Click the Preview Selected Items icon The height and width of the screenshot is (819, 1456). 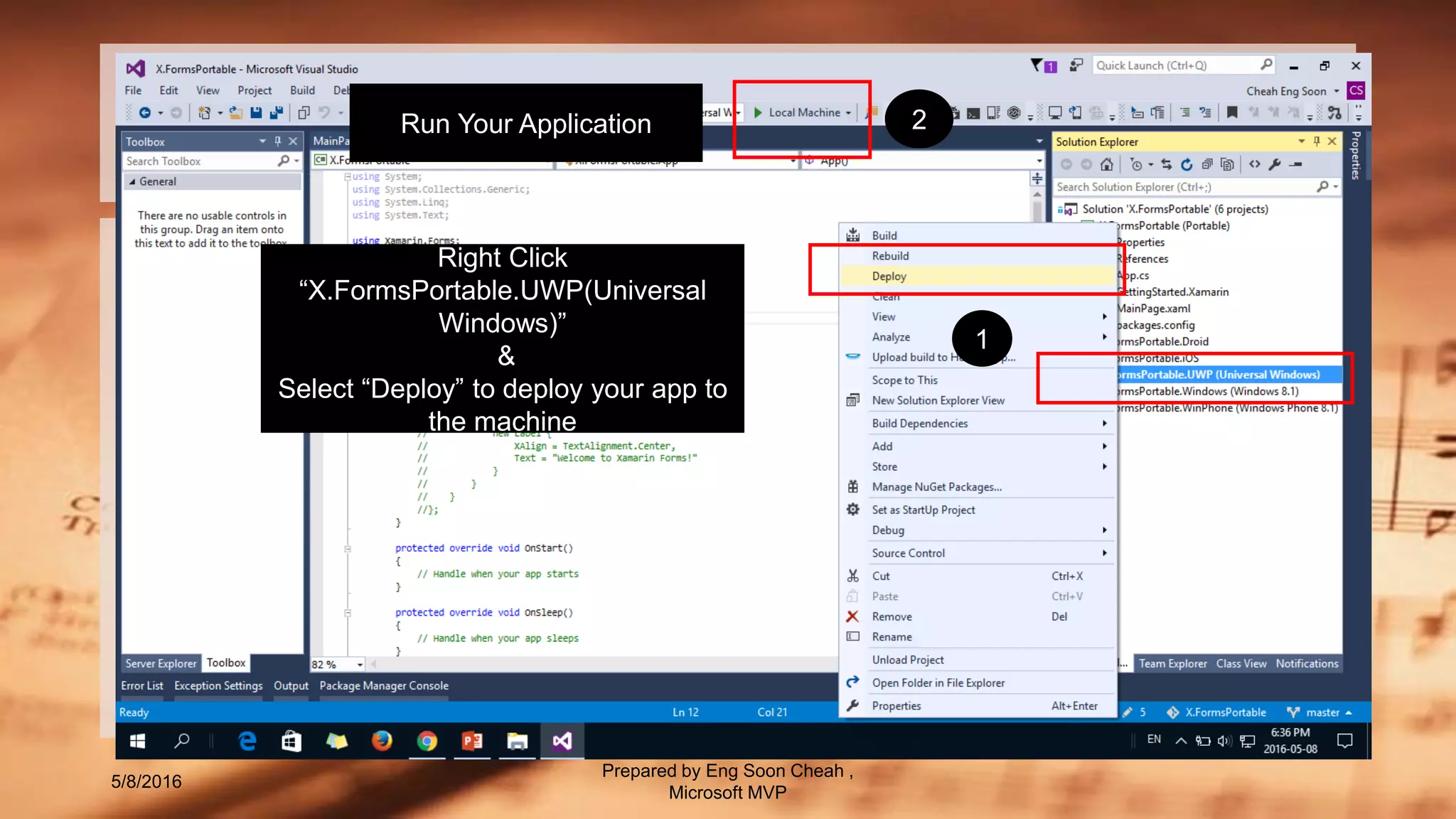[1295, 165]
